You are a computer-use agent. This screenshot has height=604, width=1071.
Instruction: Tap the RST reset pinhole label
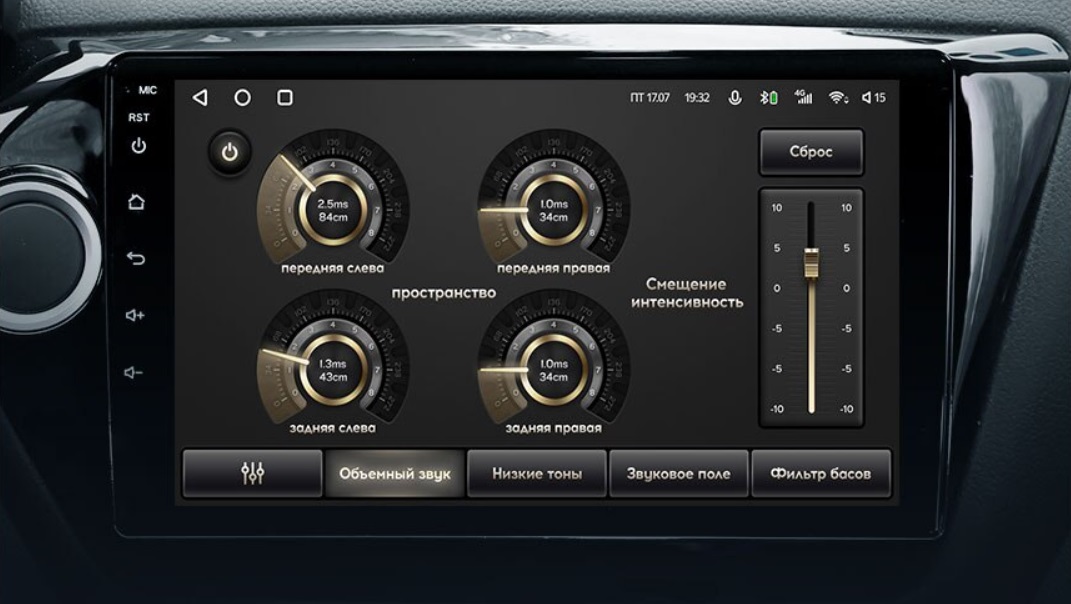[x=139, y=118]
